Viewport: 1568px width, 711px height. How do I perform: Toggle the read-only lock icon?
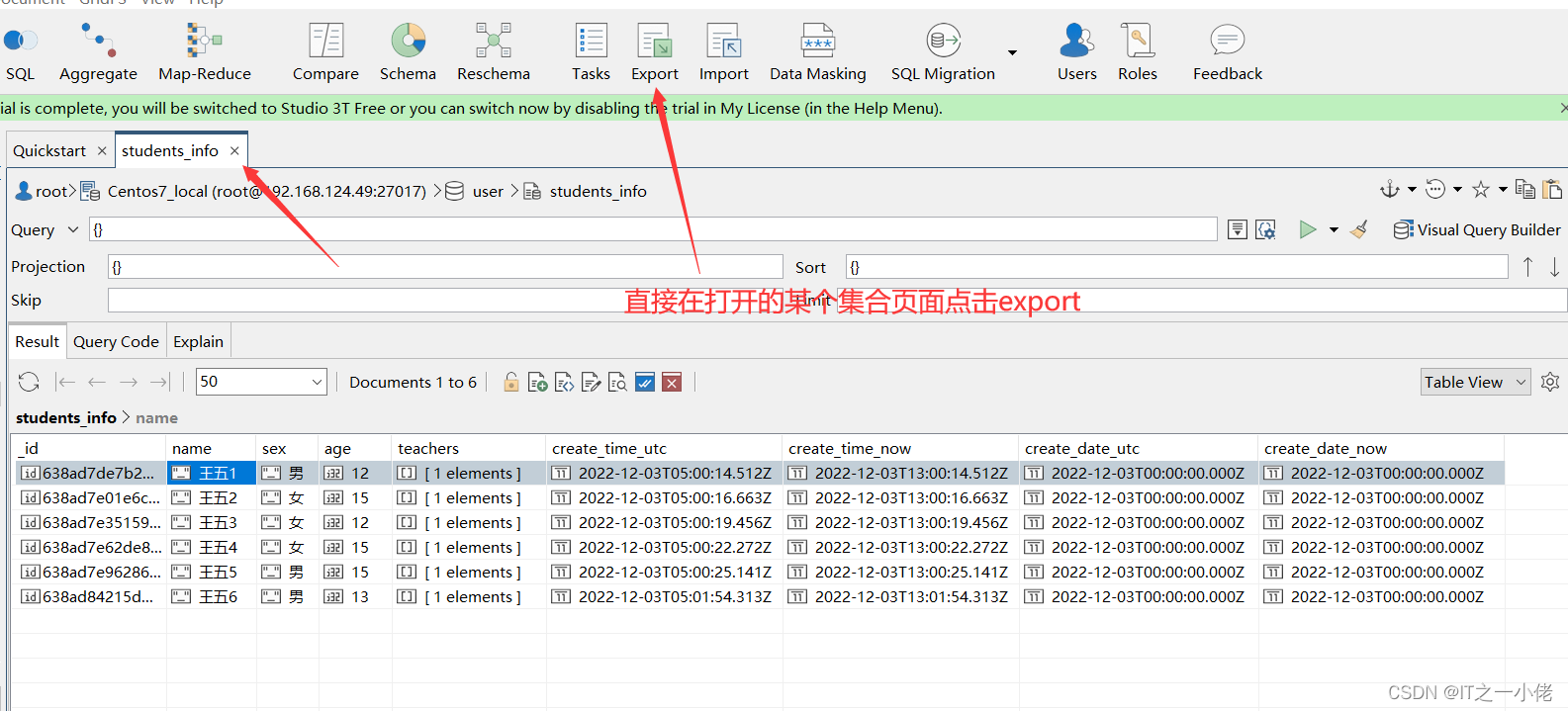click(x=511, y=382)
